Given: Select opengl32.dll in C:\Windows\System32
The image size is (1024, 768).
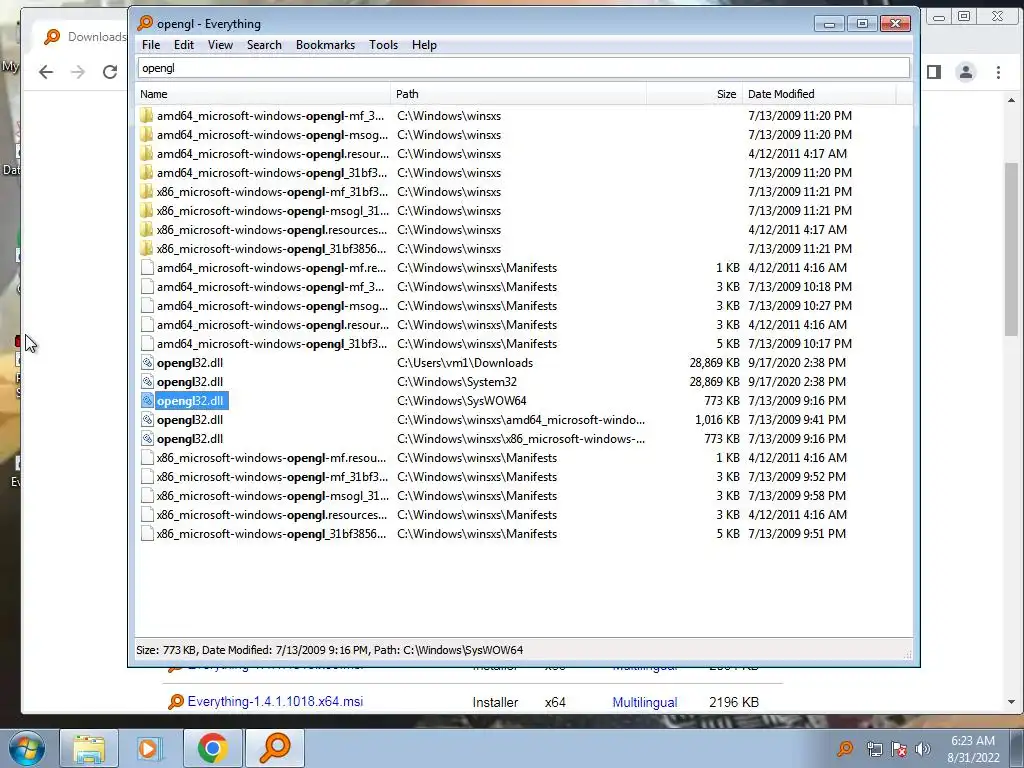Looking at the screenshot, I should coord(189,382).
